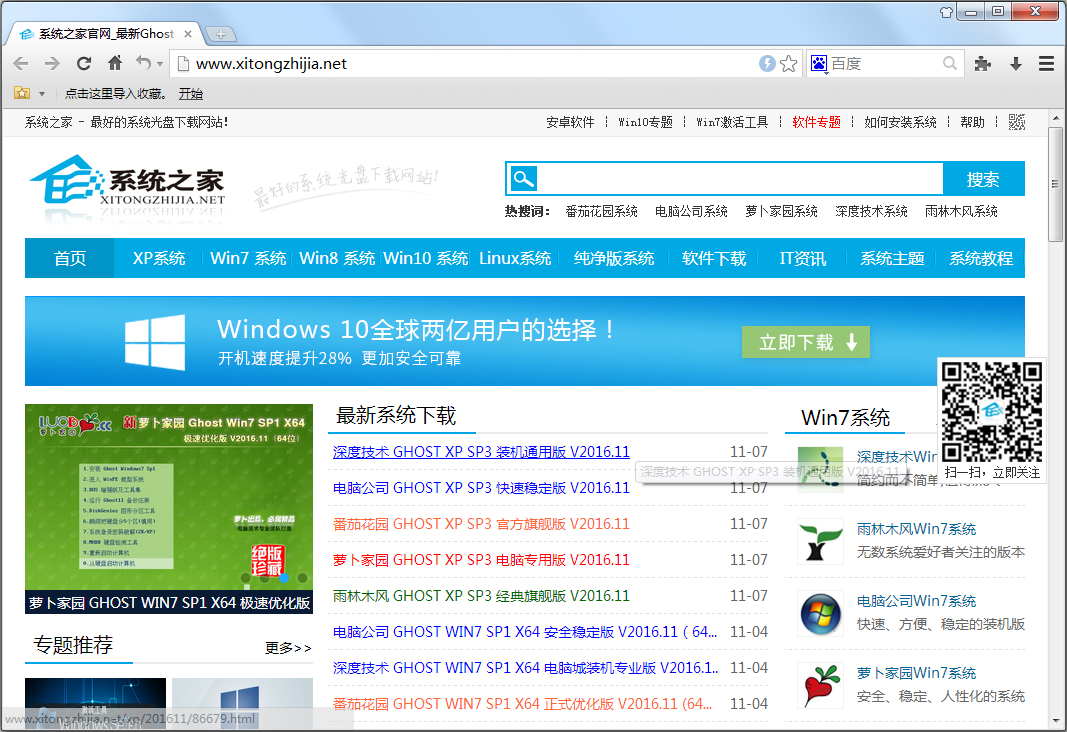This screenshot has width=1067, height=732.
Task: Expand the bookmarks folder dropdown arrow
Action: click(42, 94)
